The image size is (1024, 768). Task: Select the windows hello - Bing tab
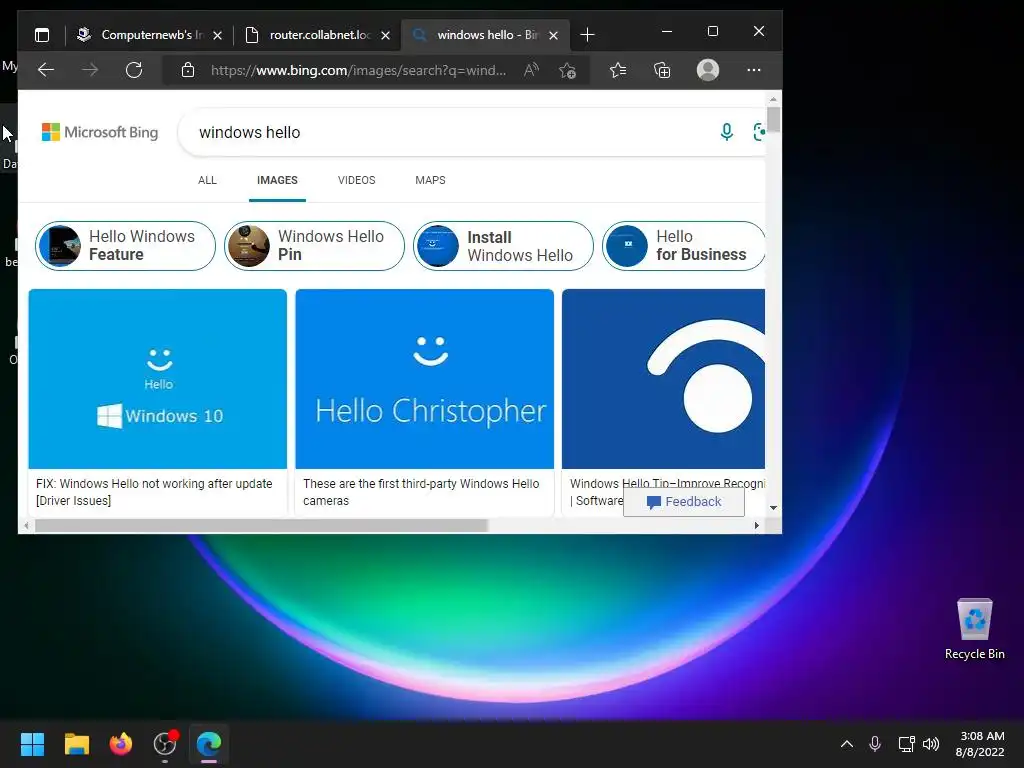pos(485,35)
